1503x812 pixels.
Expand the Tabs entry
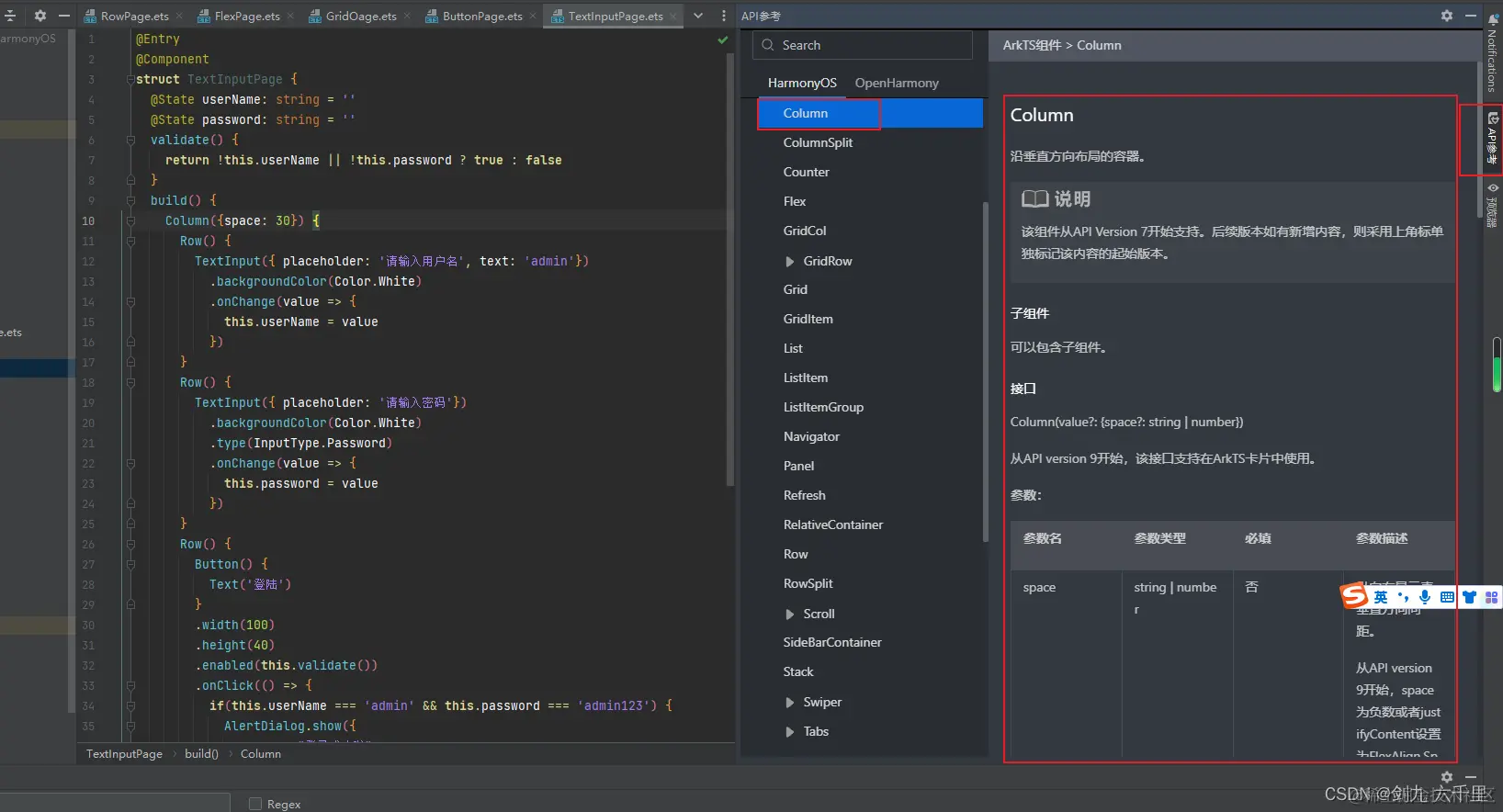(790, 732)
